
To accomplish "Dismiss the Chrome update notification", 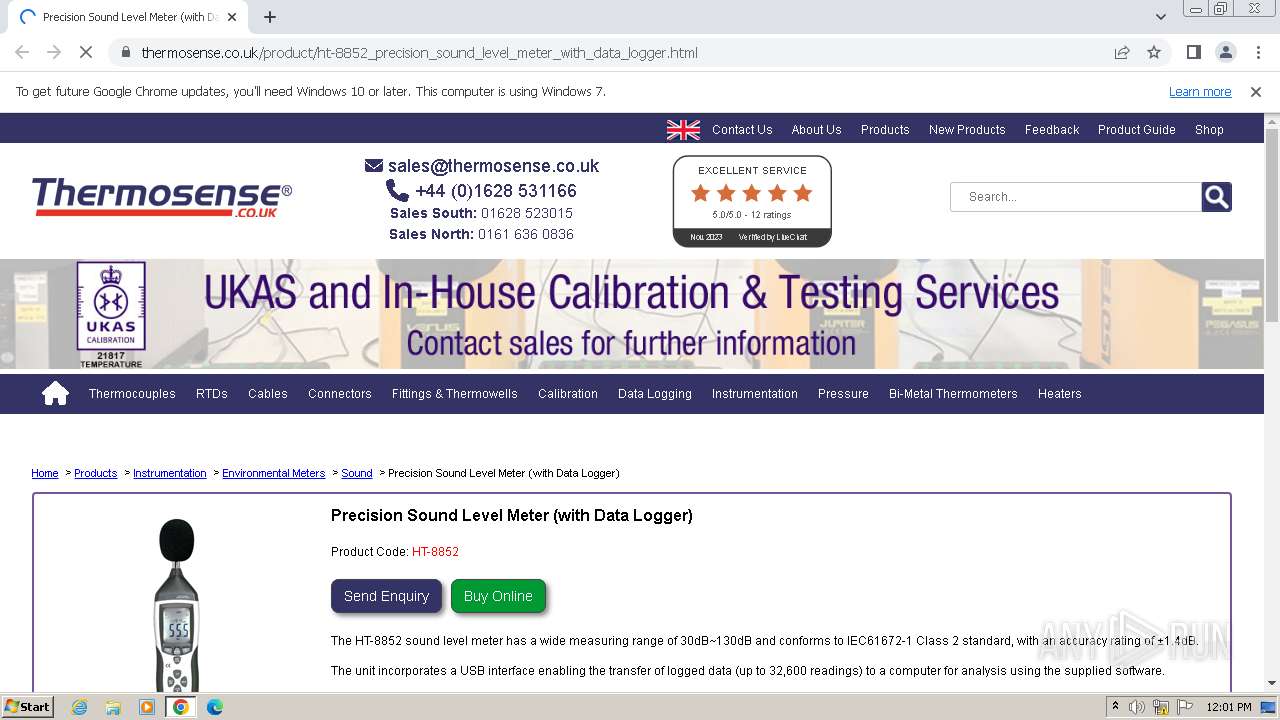I will point(1256,92).
